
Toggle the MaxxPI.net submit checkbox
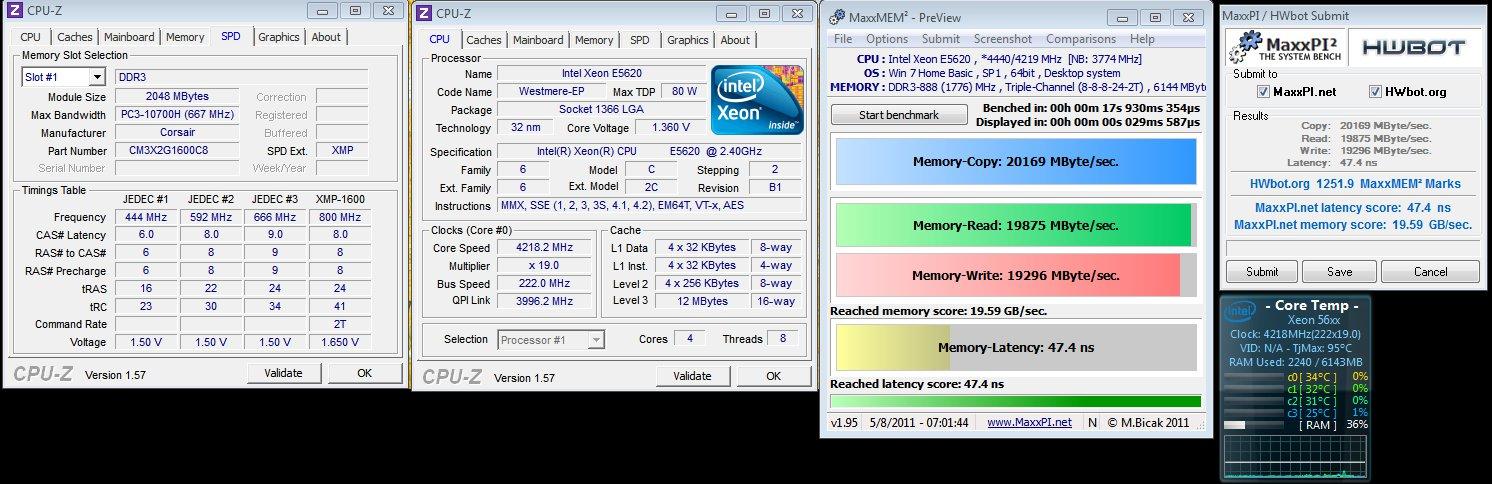click(x=1263, y=92)
